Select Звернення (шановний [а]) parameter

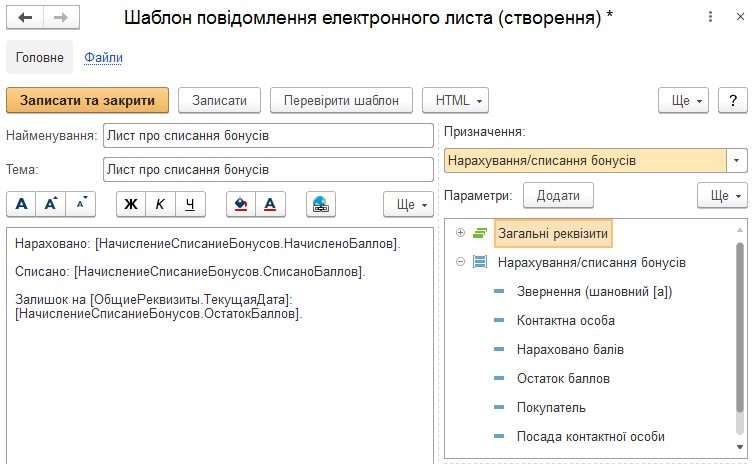coord(594,291)
